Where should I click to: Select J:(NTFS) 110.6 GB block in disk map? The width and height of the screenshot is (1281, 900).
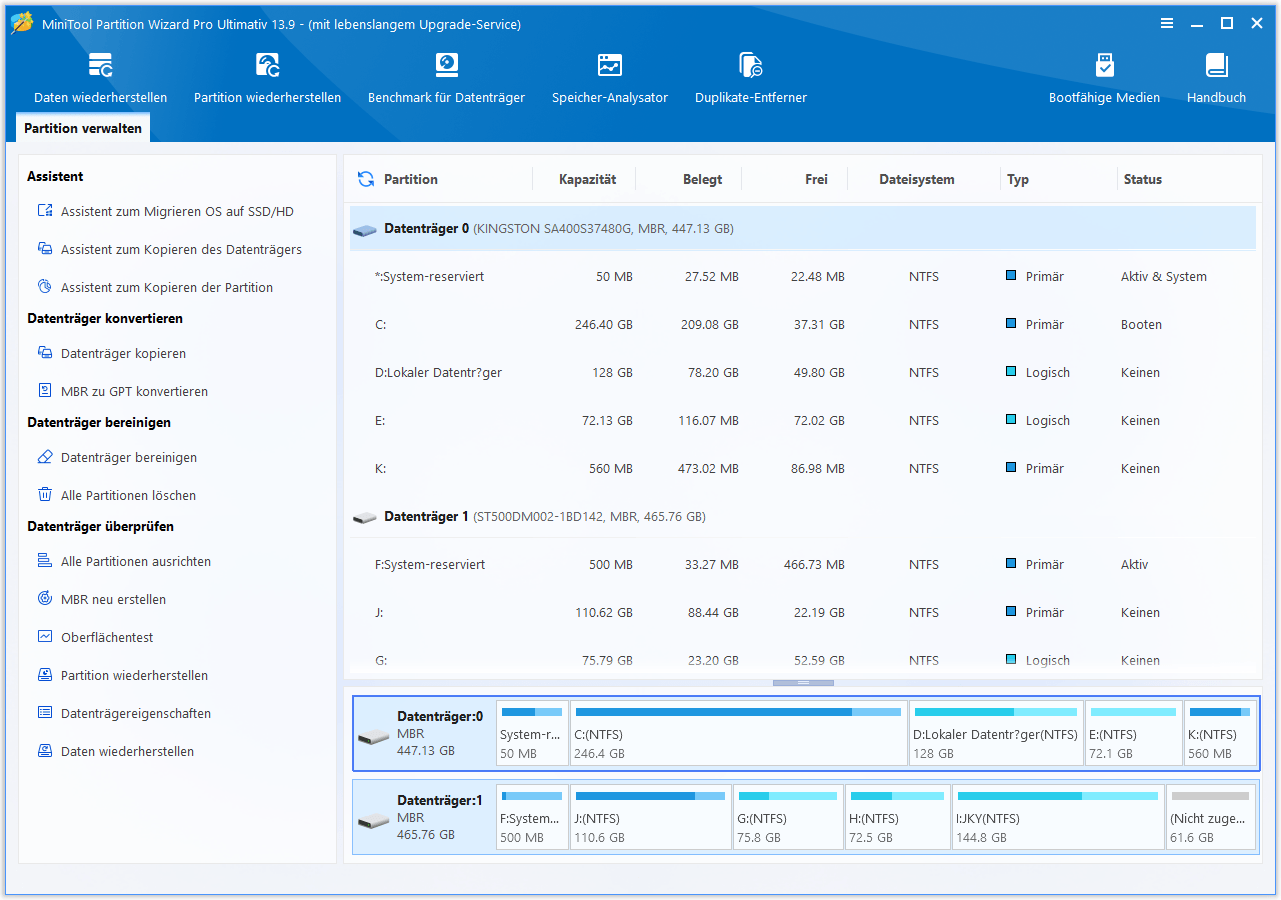click(650, 817)
